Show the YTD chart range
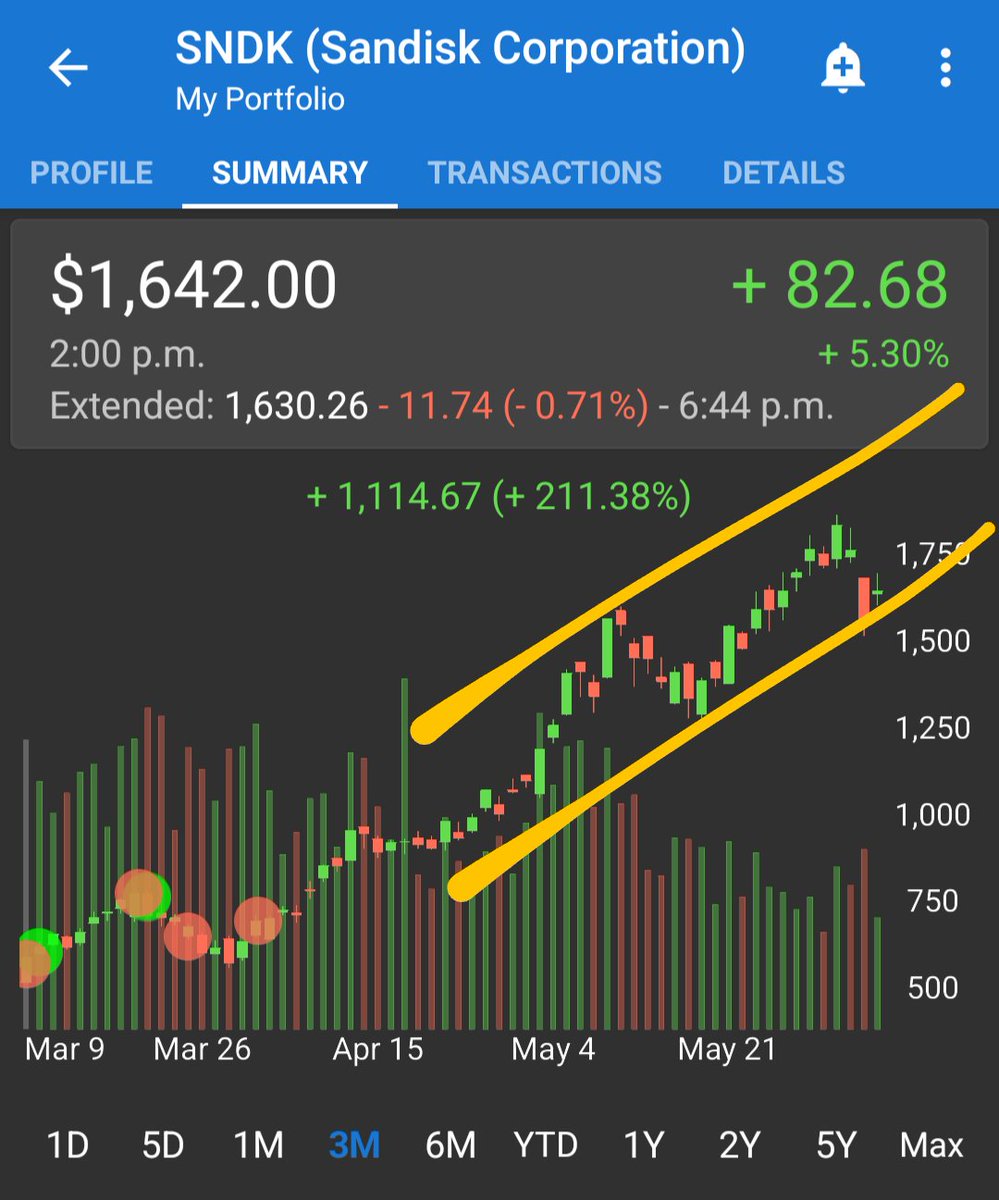The height and width of the screenshot is (1200, 999). 546,1145
